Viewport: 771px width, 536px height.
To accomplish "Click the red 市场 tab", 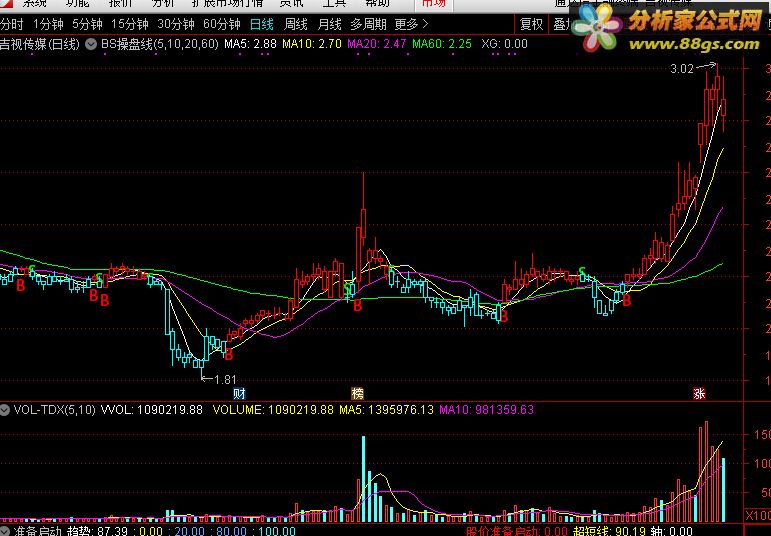I will point(434,4).
